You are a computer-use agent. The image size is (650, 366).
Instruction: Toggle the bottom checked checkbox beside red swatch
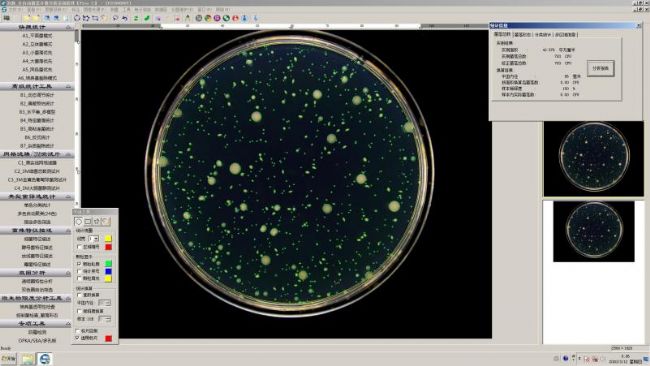click(x=78, y=338)
